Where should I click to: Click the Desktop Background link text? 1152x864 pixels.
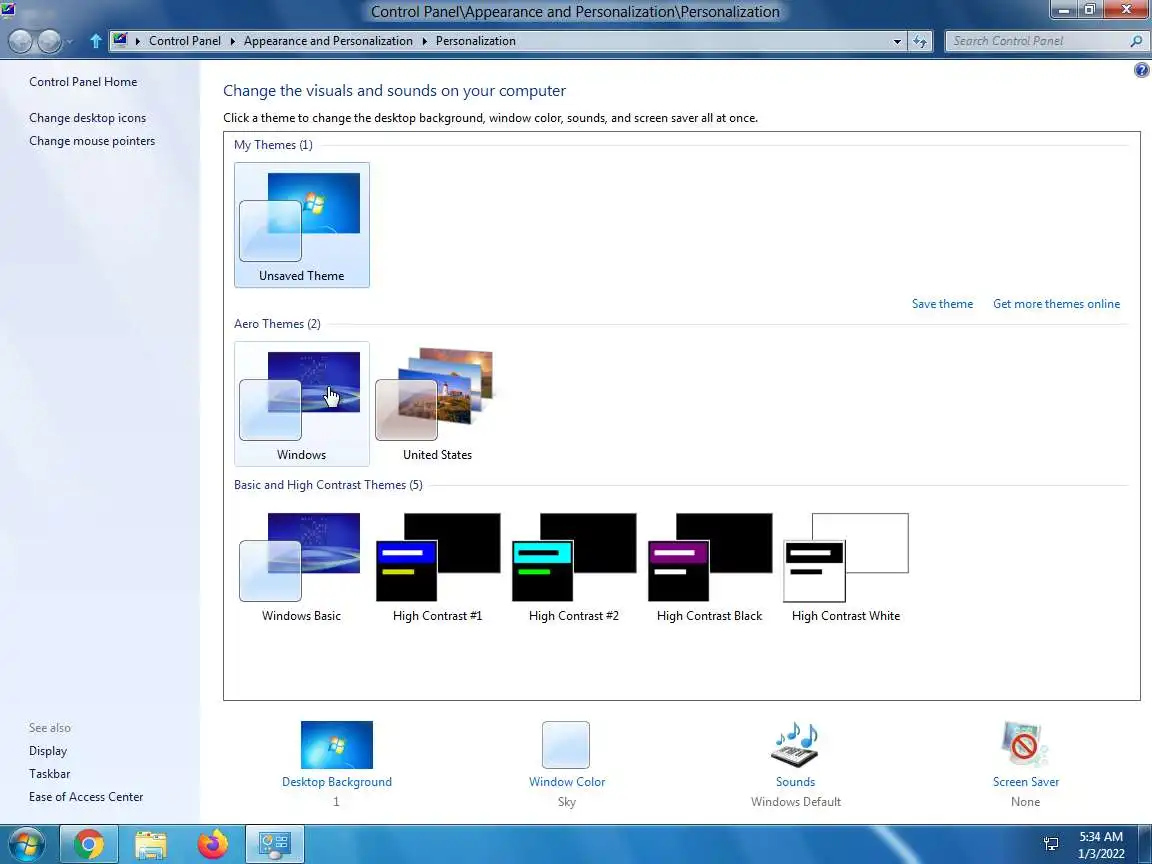point(336,782)
